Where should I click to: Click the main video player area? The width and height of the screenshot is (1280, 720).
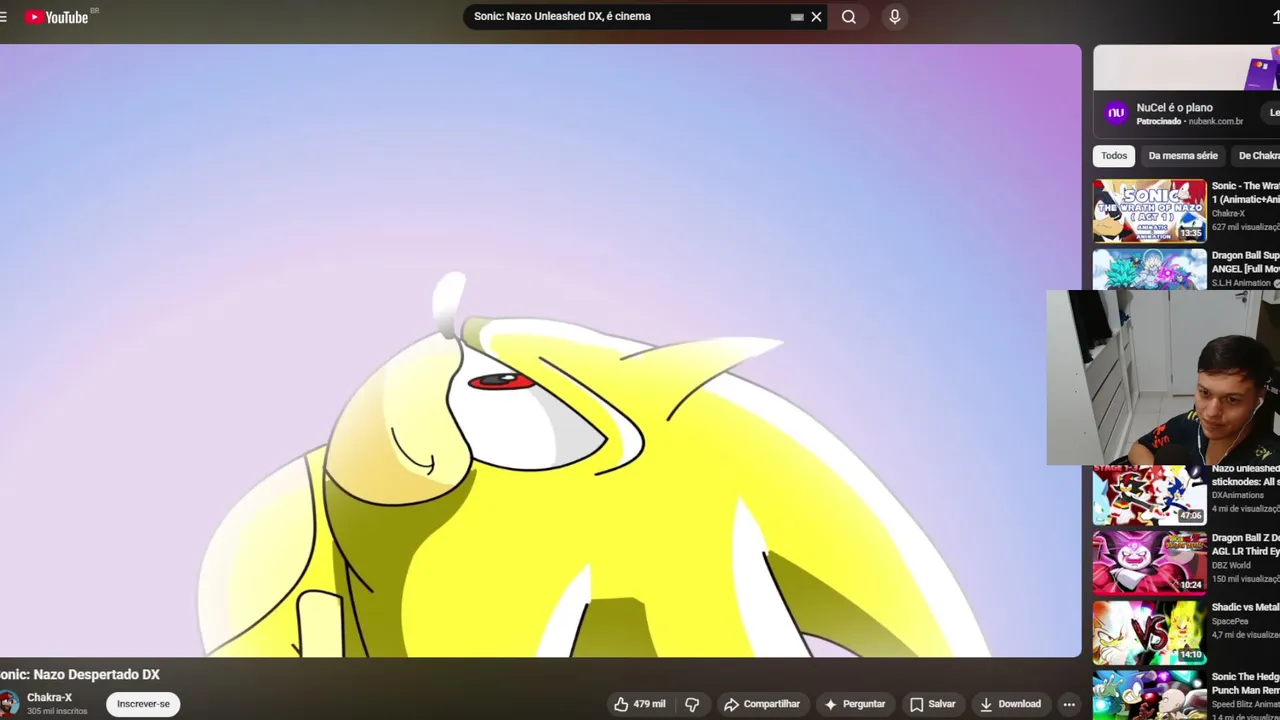tap(540, 350)
